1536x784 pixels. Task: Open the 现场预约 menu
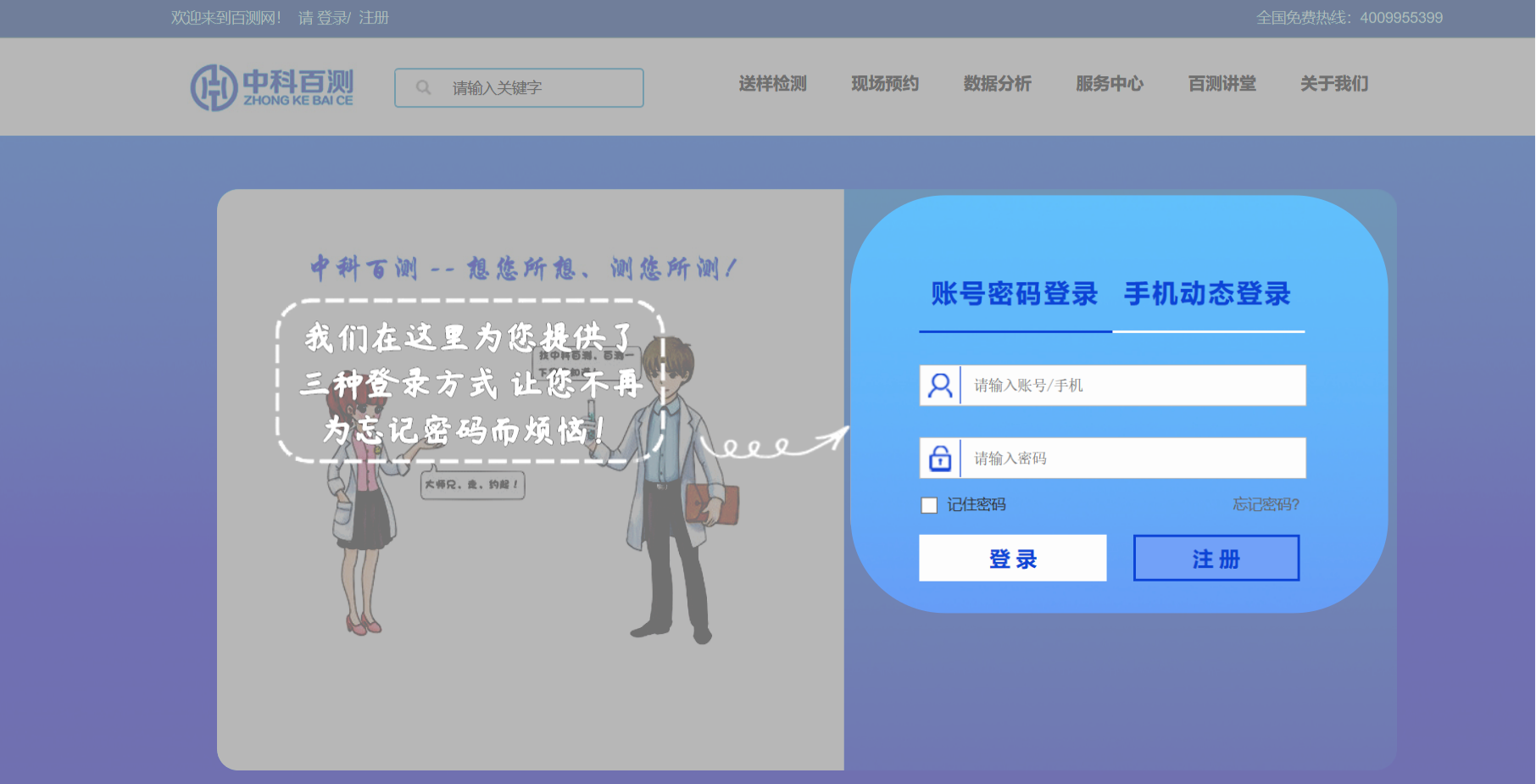click(x=885, y=84)
